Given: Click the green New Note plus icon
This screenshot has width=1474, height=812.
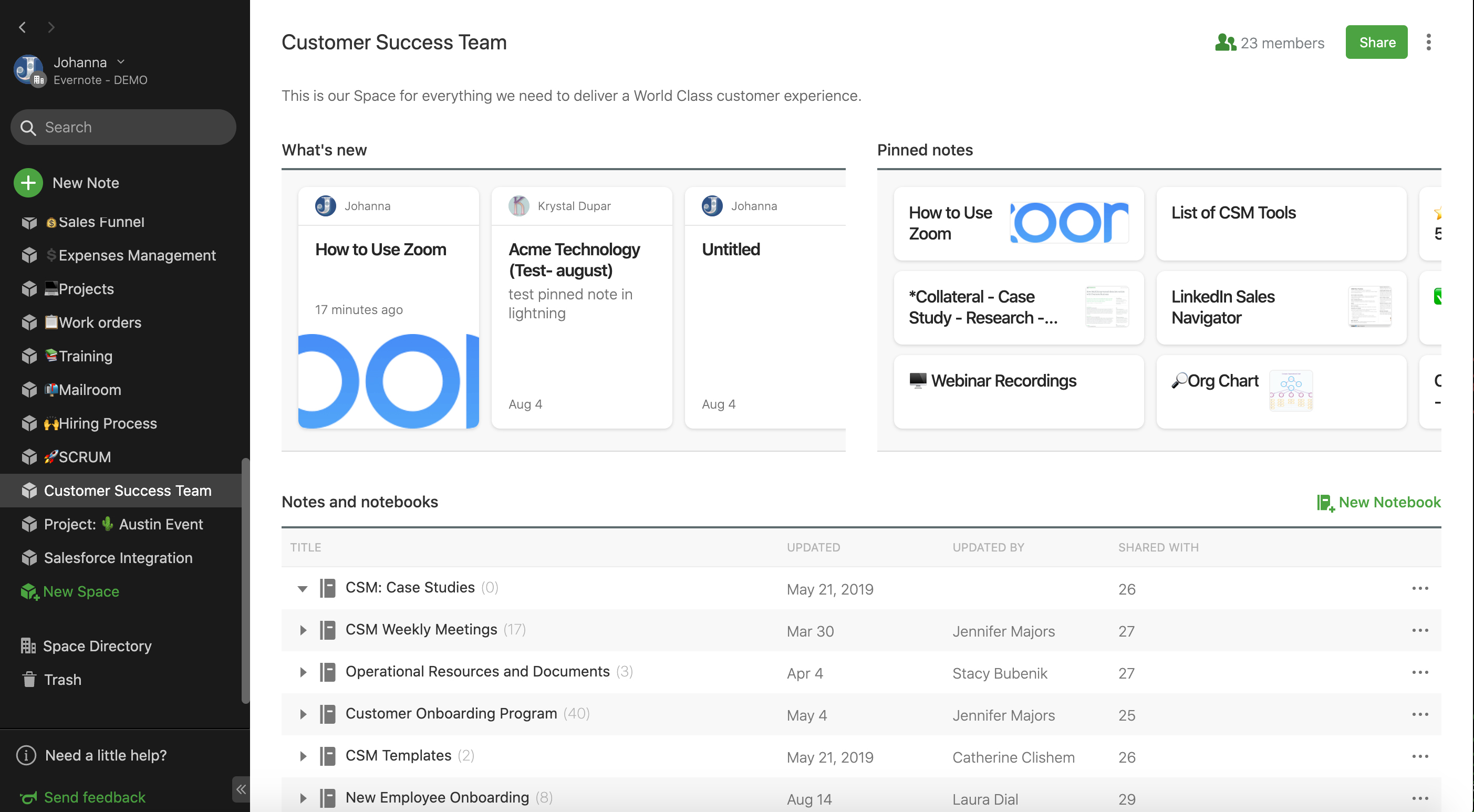Looking at the screenshot, I should point(28,183).
